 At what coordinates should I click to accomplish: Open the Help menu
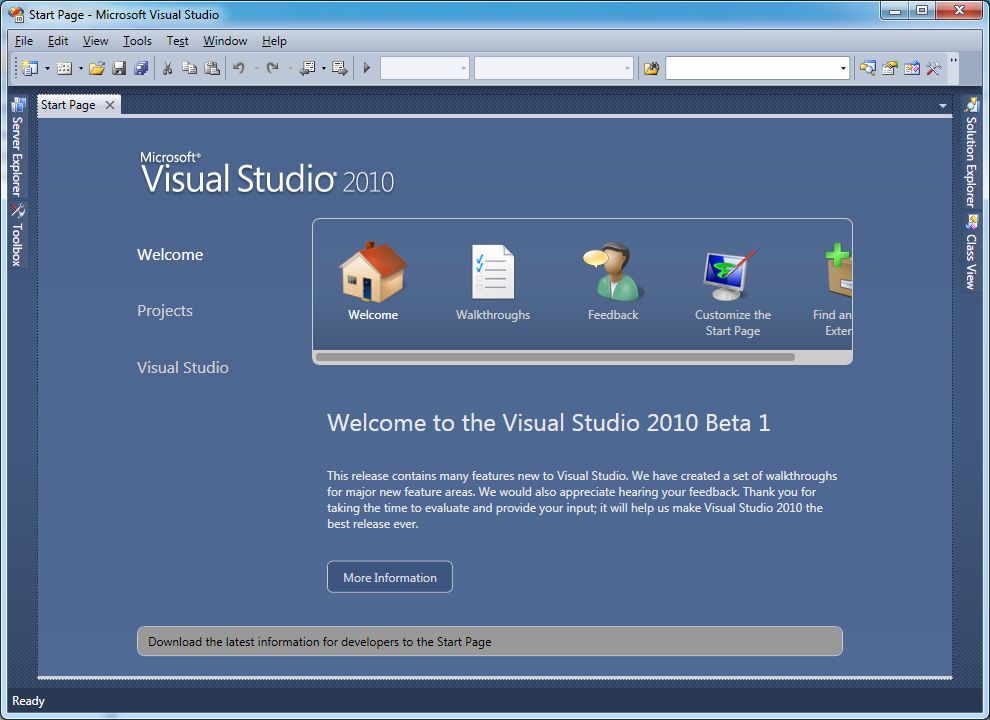pos(274,41)
